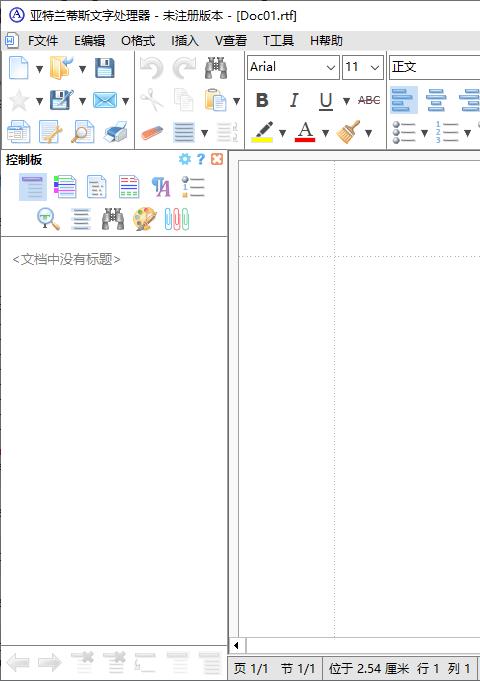Open control panel binoculars search icon
The height and width of the screenshot is (681, 480).
[113, 219]
